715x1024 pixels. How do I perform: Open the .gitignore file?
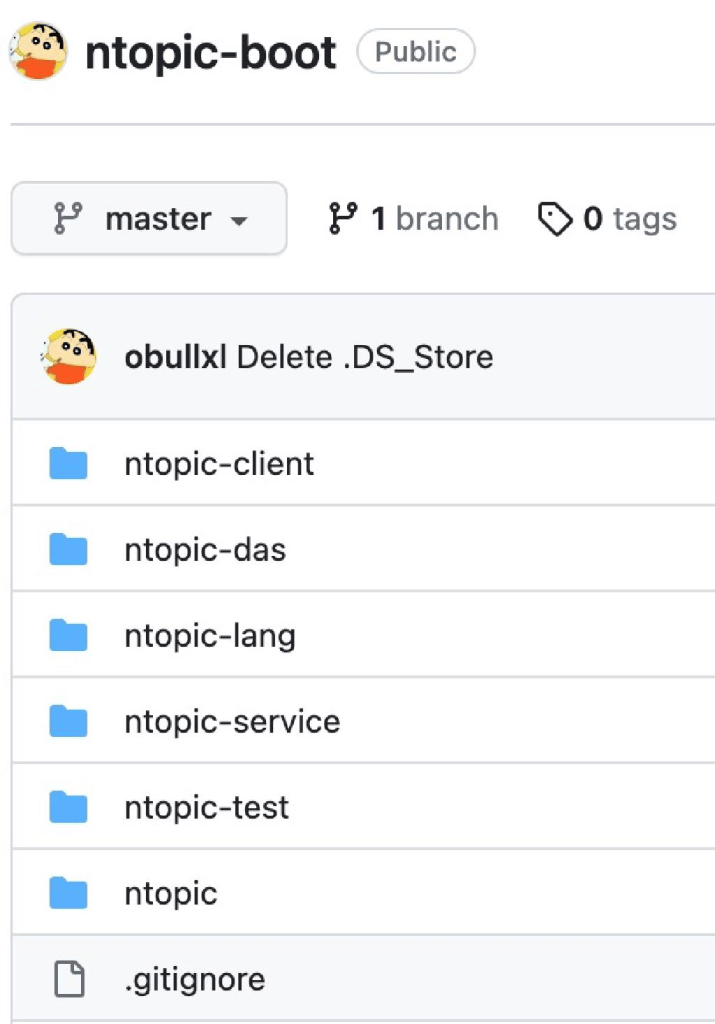click(195, 979)
